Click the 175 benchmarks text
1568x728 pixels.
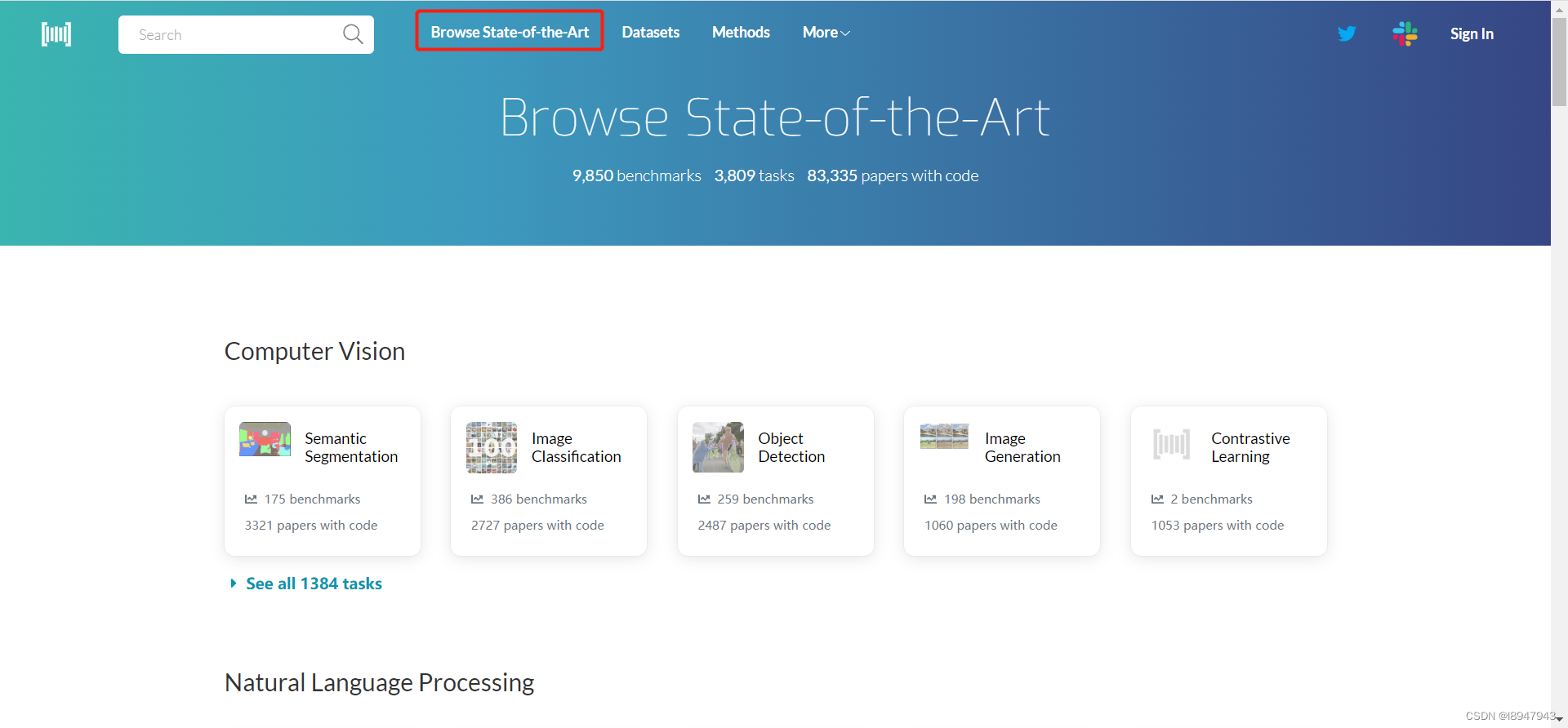[312, 499]
